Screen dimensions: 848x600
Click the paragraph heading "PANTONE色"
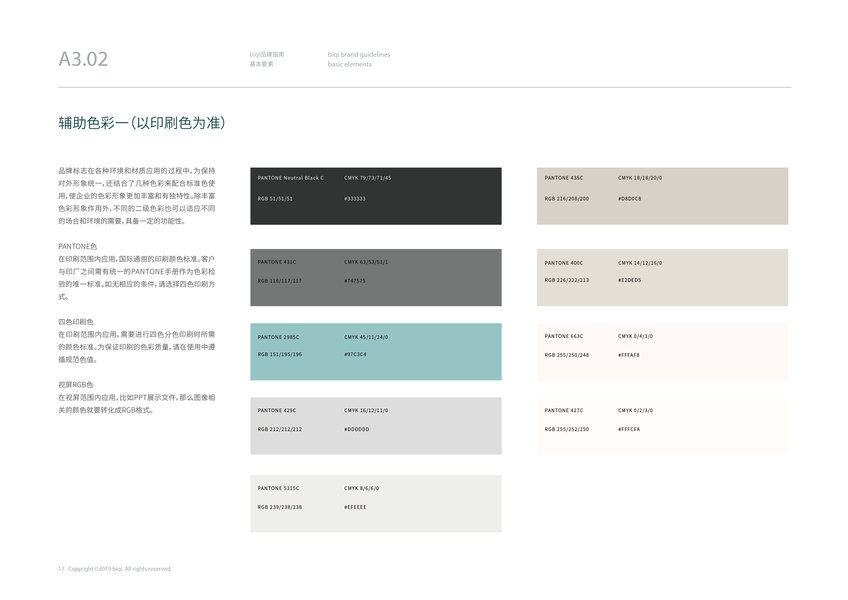click(77, 246)
